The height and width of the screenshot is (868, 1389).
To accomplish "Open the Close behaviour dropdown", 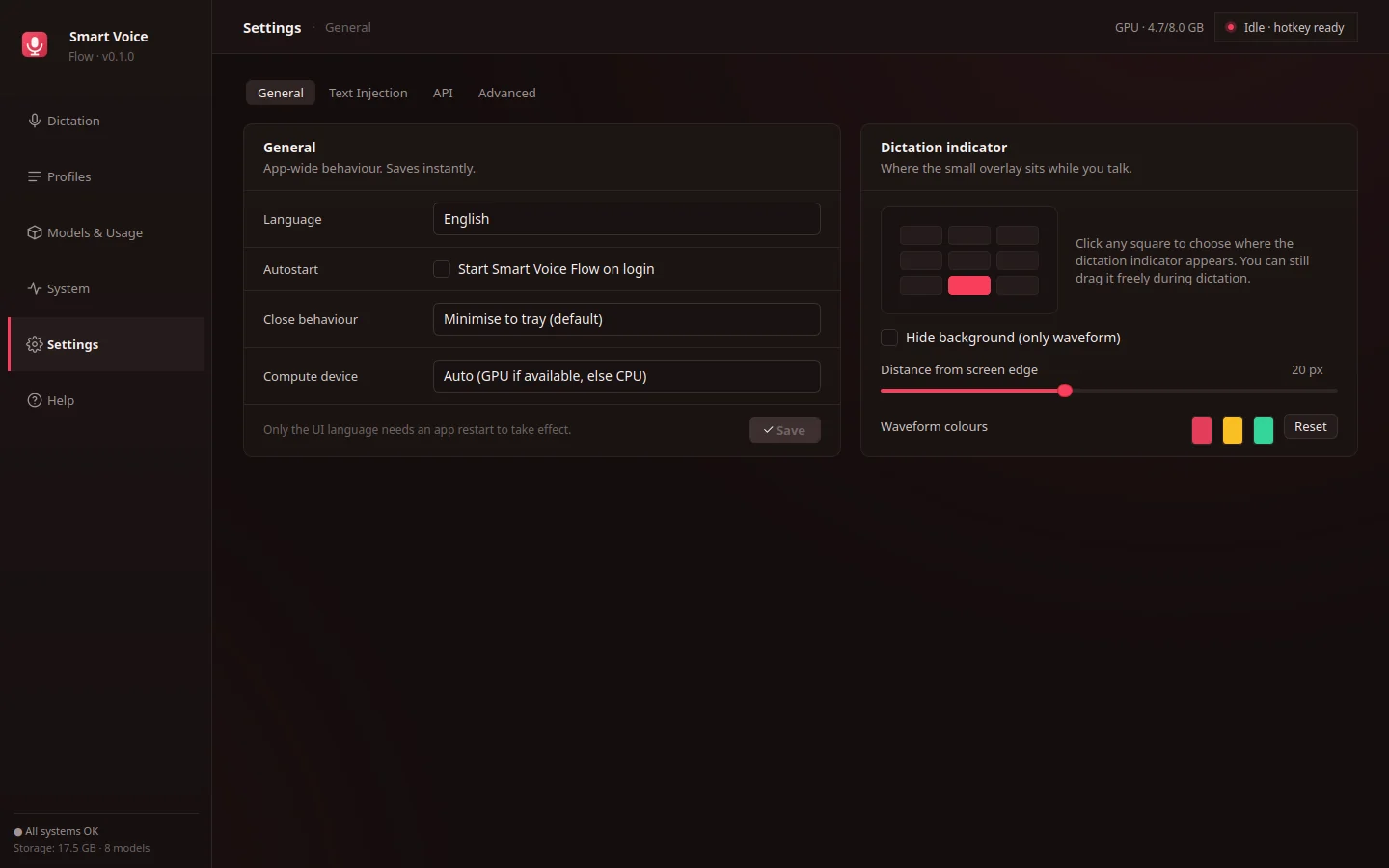I will pyautogui.click(x=627, y=319).
